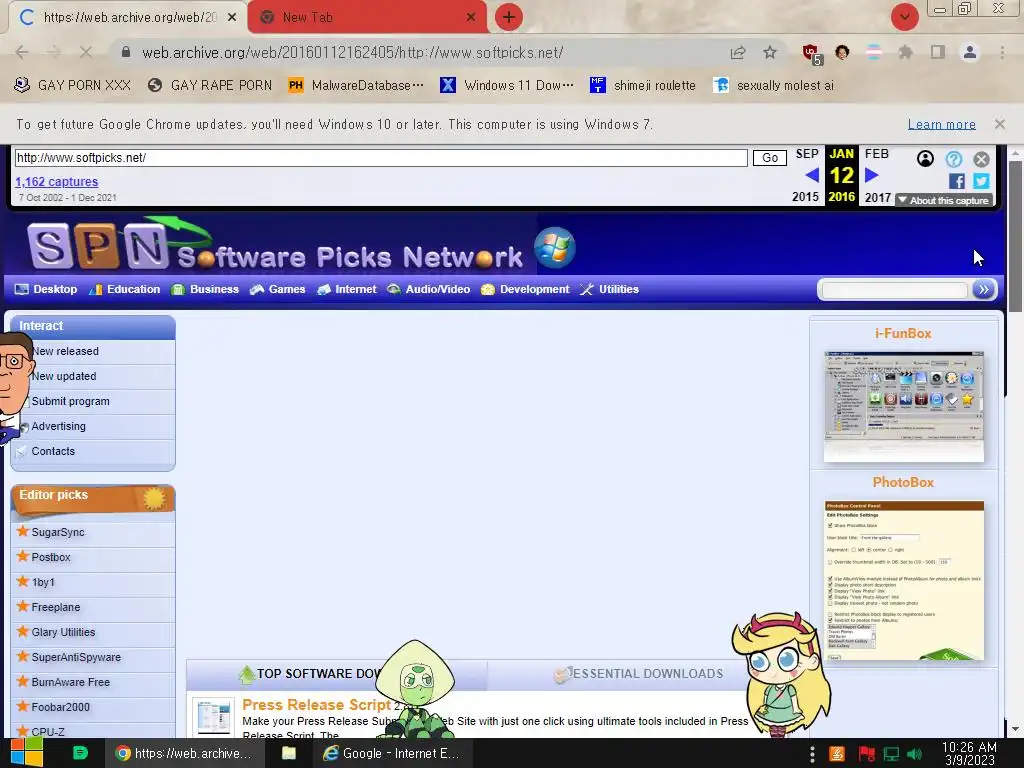Open the Postbox editor pick
This screenshot has width=1024, height=768.
point(51,557)
